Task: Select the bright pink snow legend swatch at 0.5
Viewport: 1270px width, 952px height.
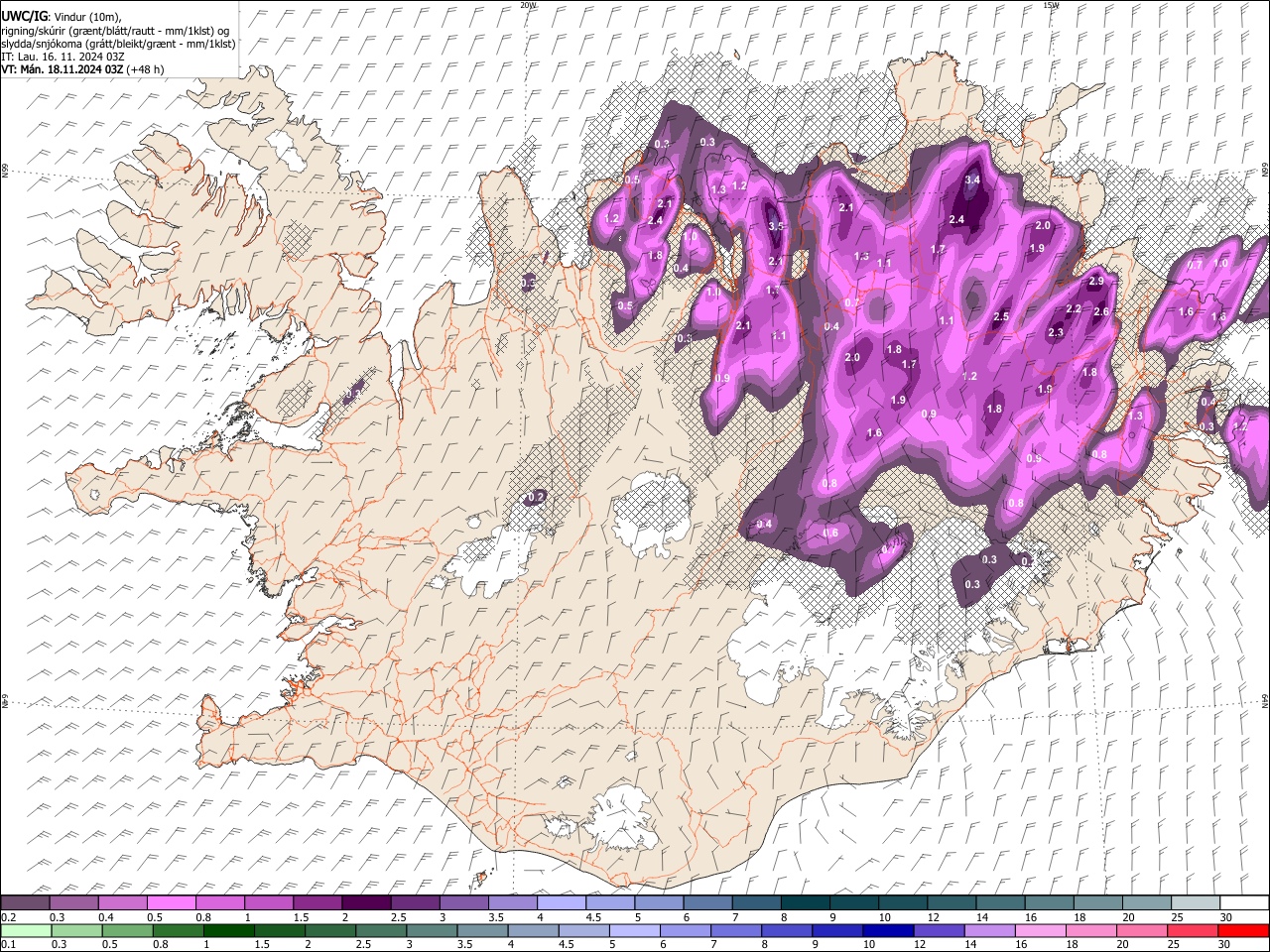Action: click(171, 902)
